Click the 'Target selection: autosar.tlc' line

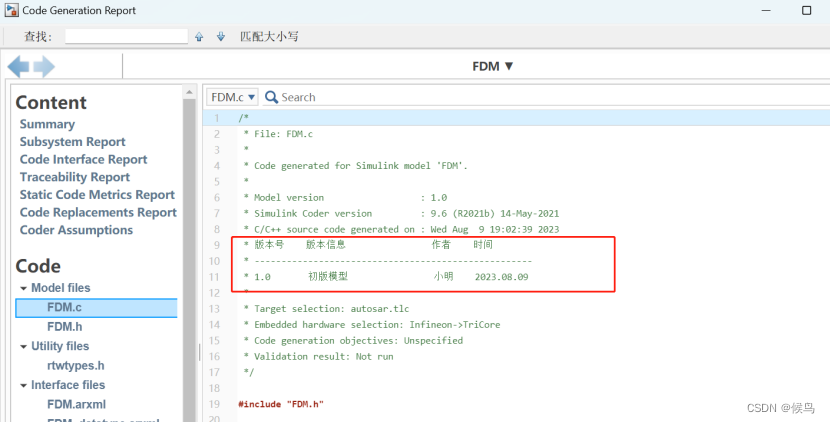[326, 309]
